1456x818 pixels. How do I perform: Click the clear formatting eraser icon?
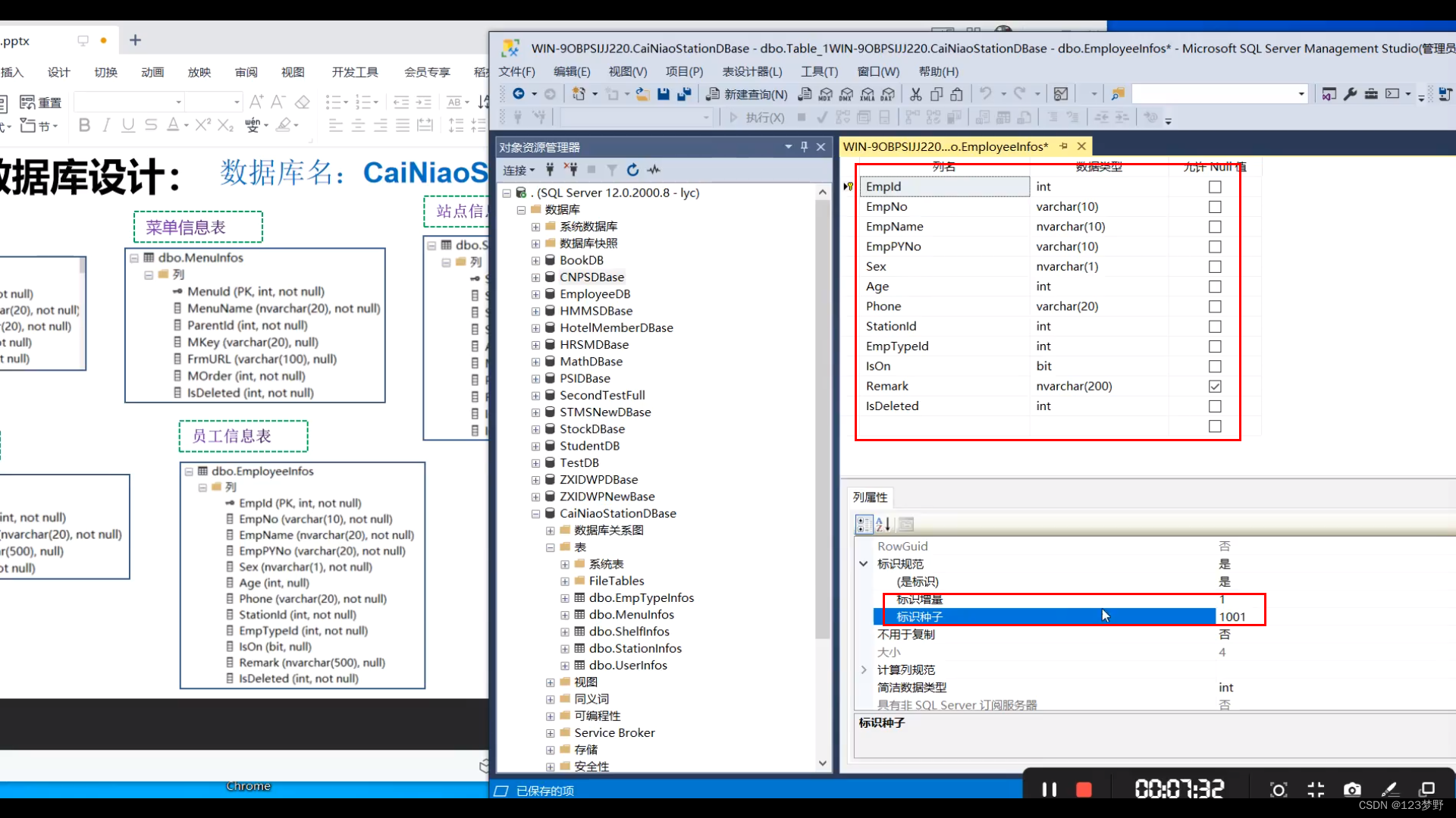303,102
